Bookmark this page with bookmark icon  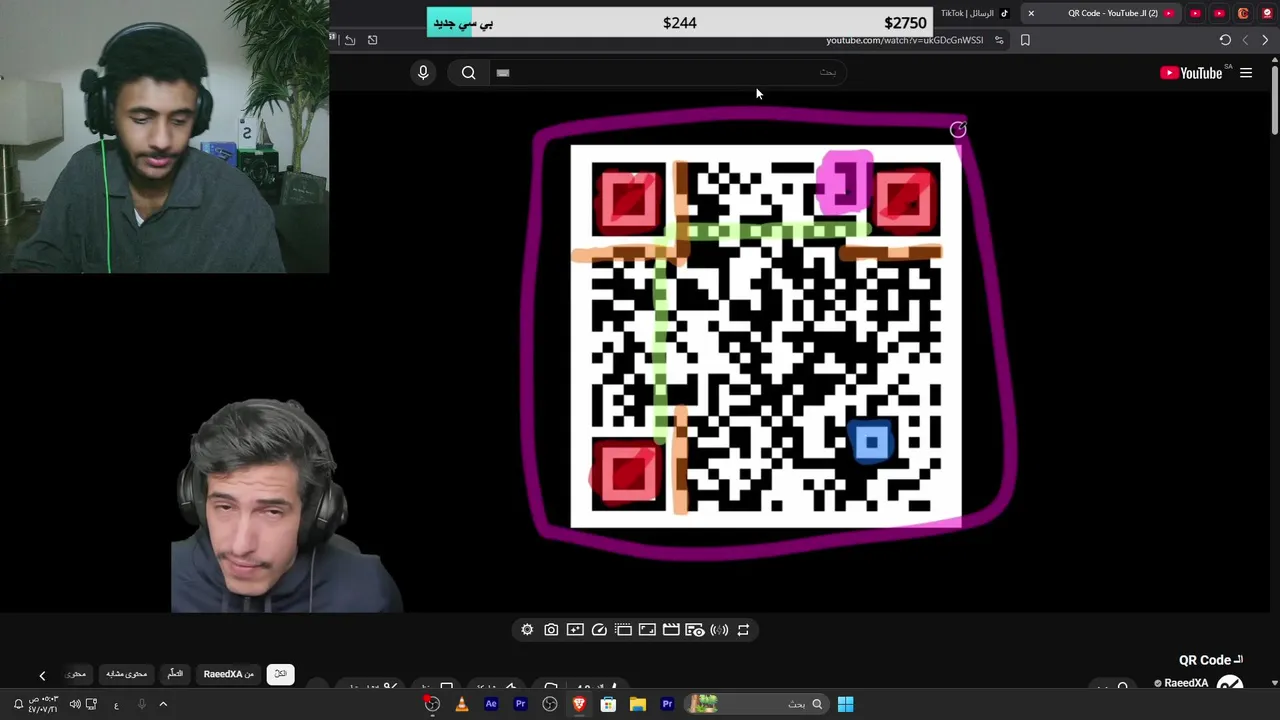point(1025,40)
